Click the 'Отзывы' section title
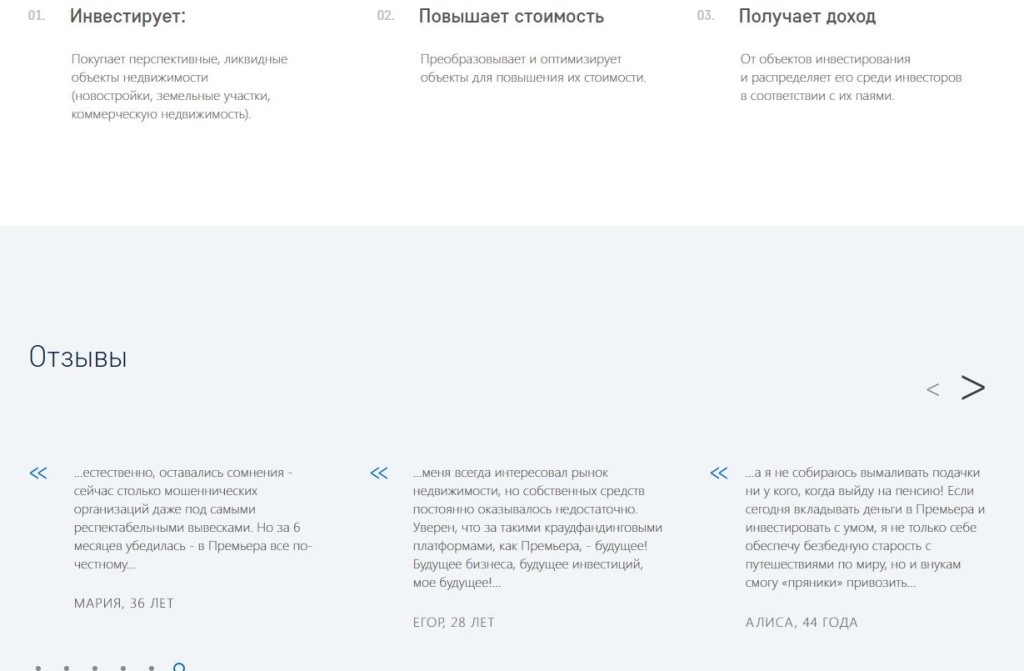 [78, 357]
